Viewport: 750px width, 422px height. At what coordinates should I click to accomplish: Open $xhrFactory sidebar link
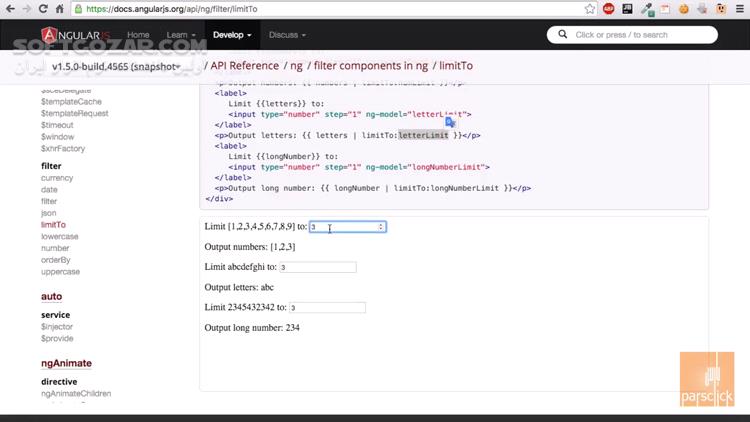63,148
